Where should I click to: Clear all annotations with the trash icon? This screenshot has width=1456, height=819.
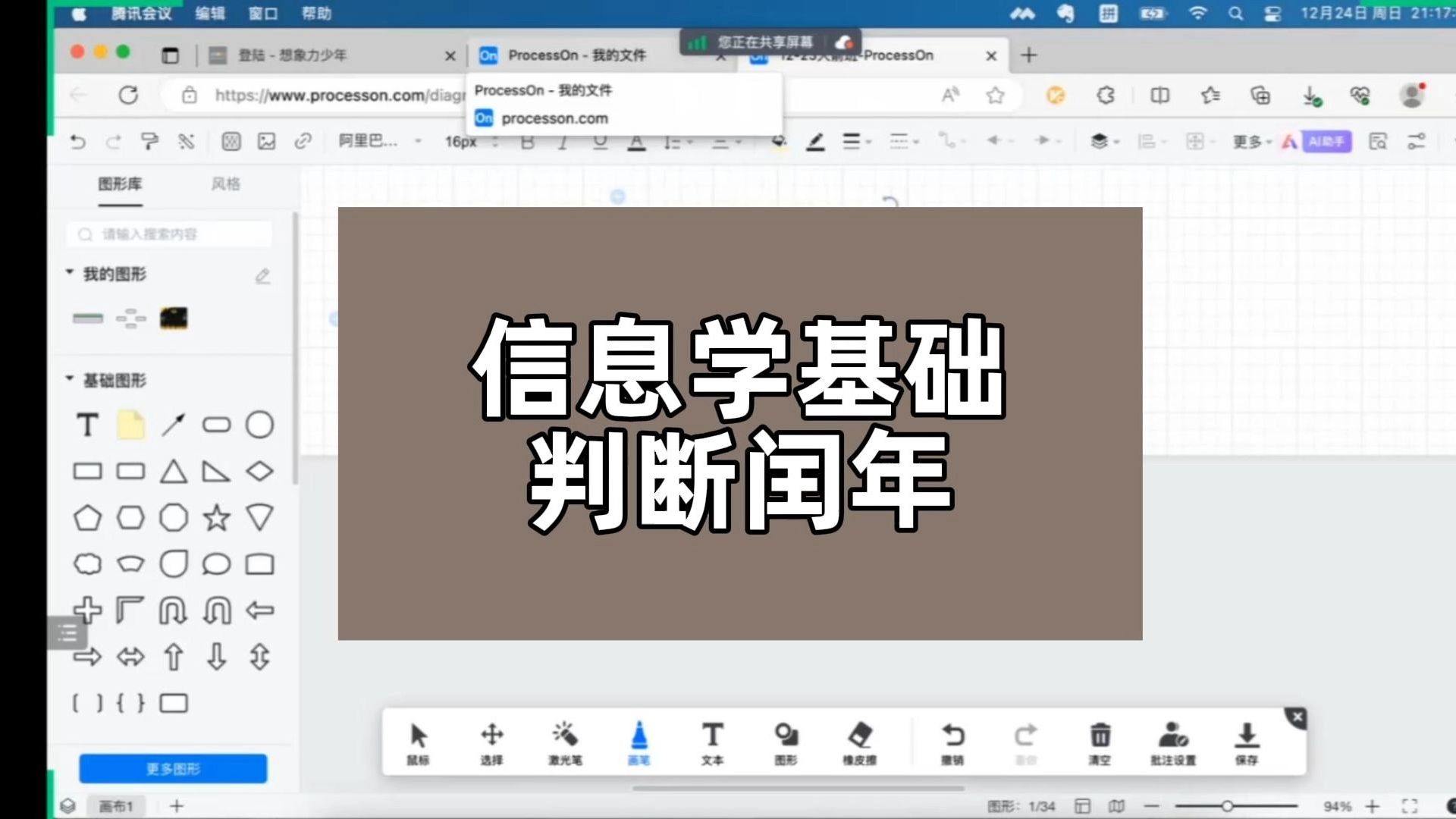[x=1100, y=742]
